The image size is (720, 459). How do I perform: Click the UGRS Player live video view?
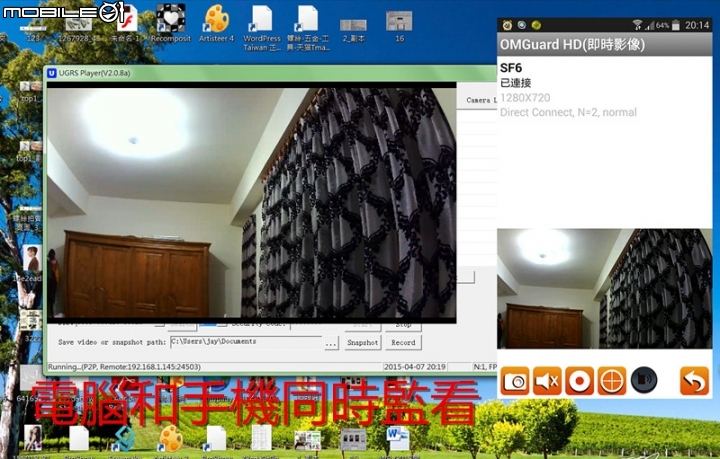[x=252, y=202]
